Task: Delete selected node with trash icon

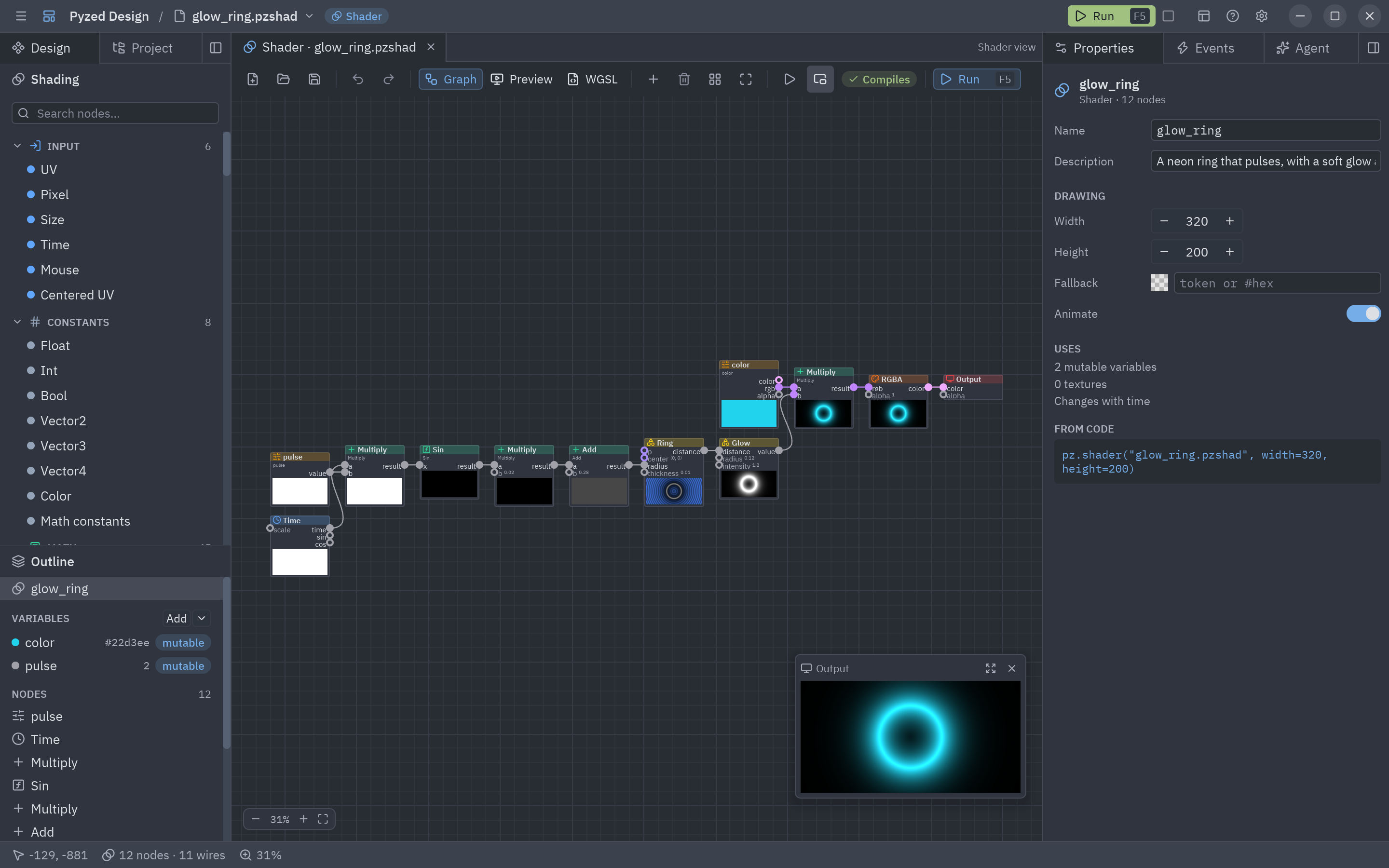Action: pyautogui.click(x=684, y=79)
